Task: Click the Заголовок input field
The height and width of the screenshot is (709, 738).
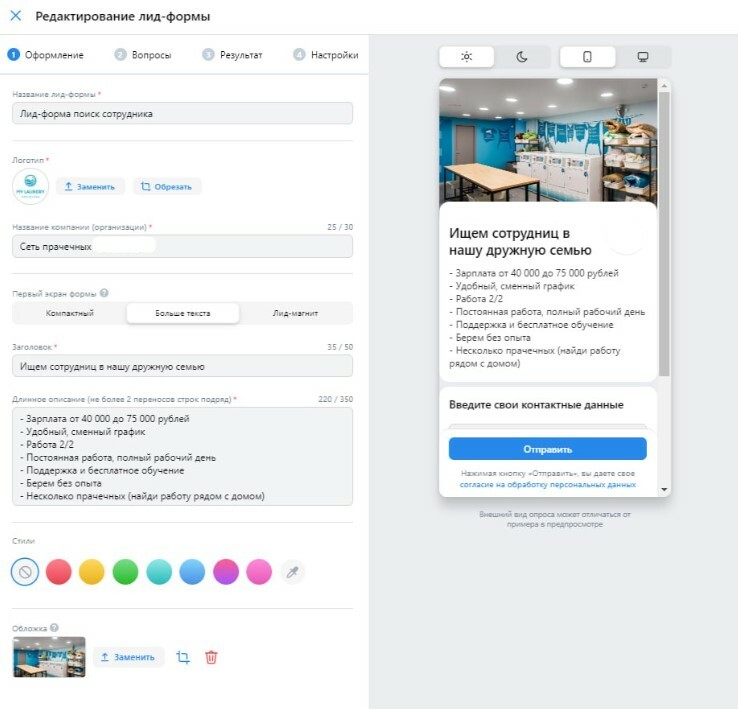Action: [183, 366]
